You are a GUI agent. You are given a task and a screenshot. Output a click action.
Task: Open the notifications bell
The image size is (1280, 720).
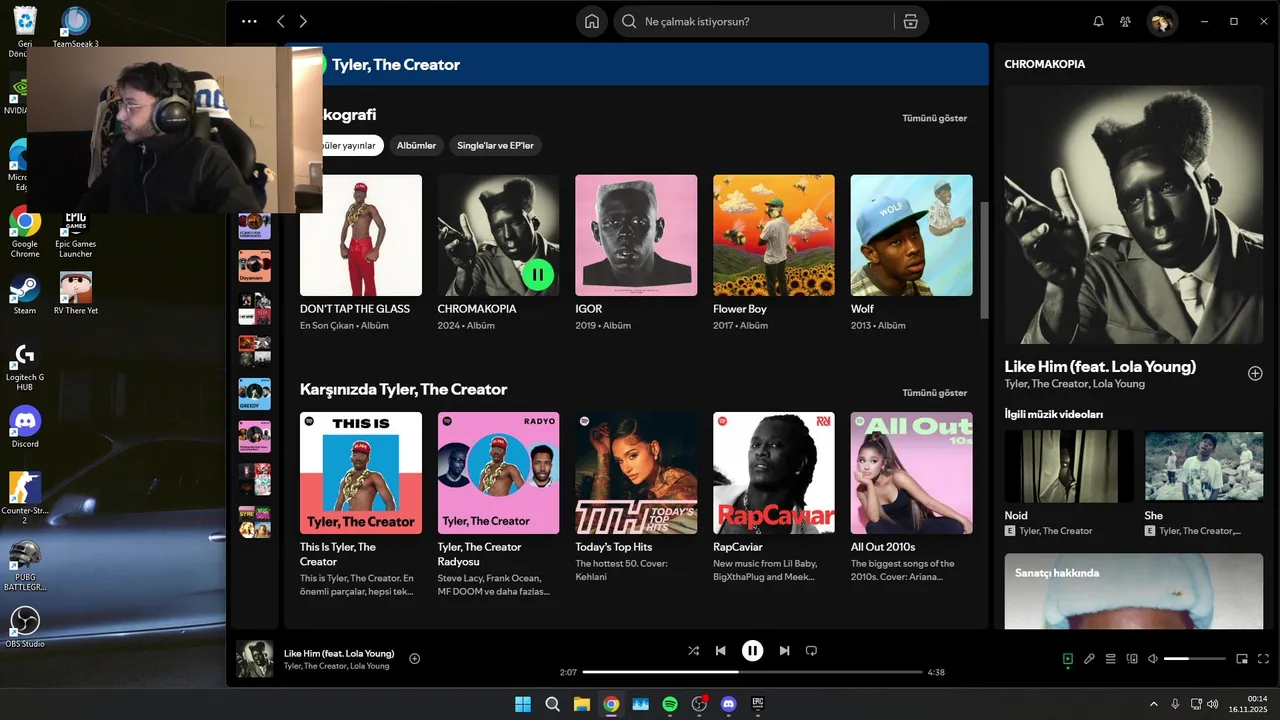click(x=1098, y=21)
